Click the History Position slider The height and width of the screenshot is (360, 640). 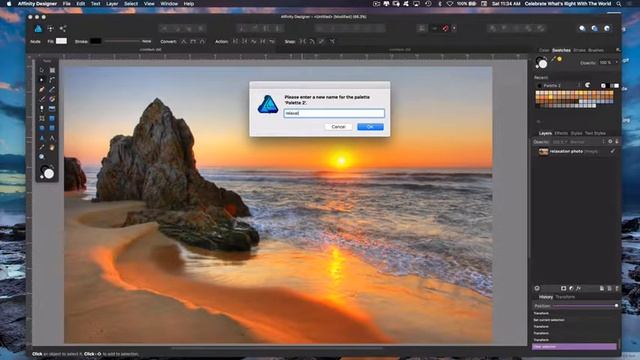pos(584,306)
